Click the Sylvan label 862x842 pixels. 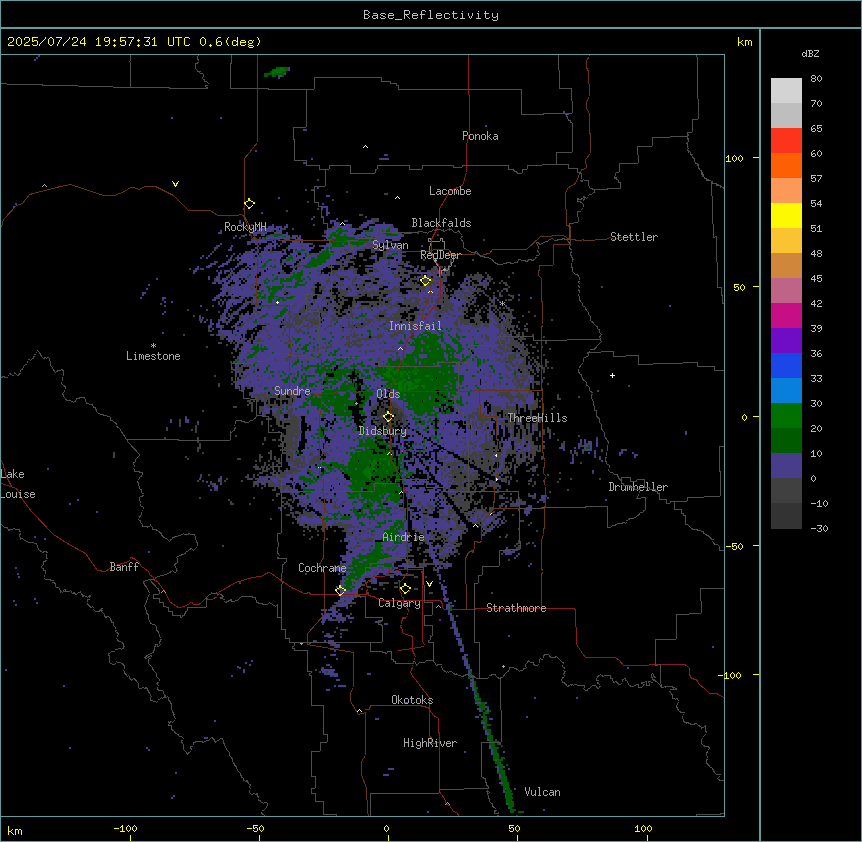tap(390, 245)
